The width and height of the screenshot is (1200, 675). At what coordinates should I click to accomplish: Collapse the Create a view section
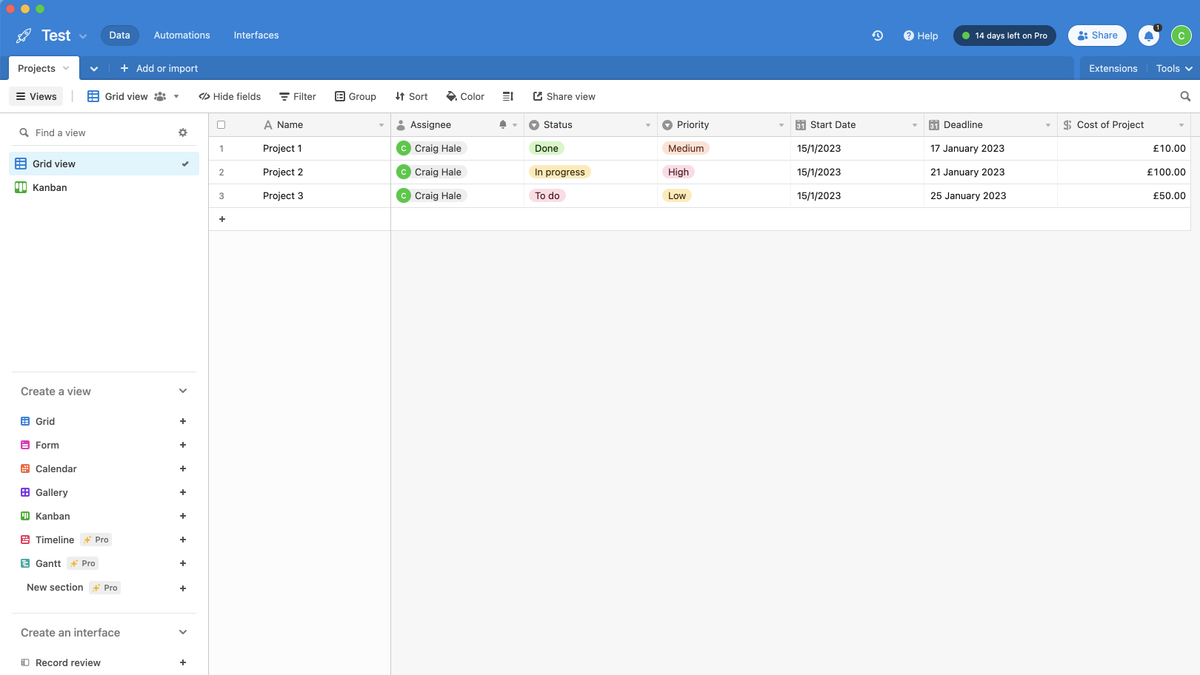(182, 391)
